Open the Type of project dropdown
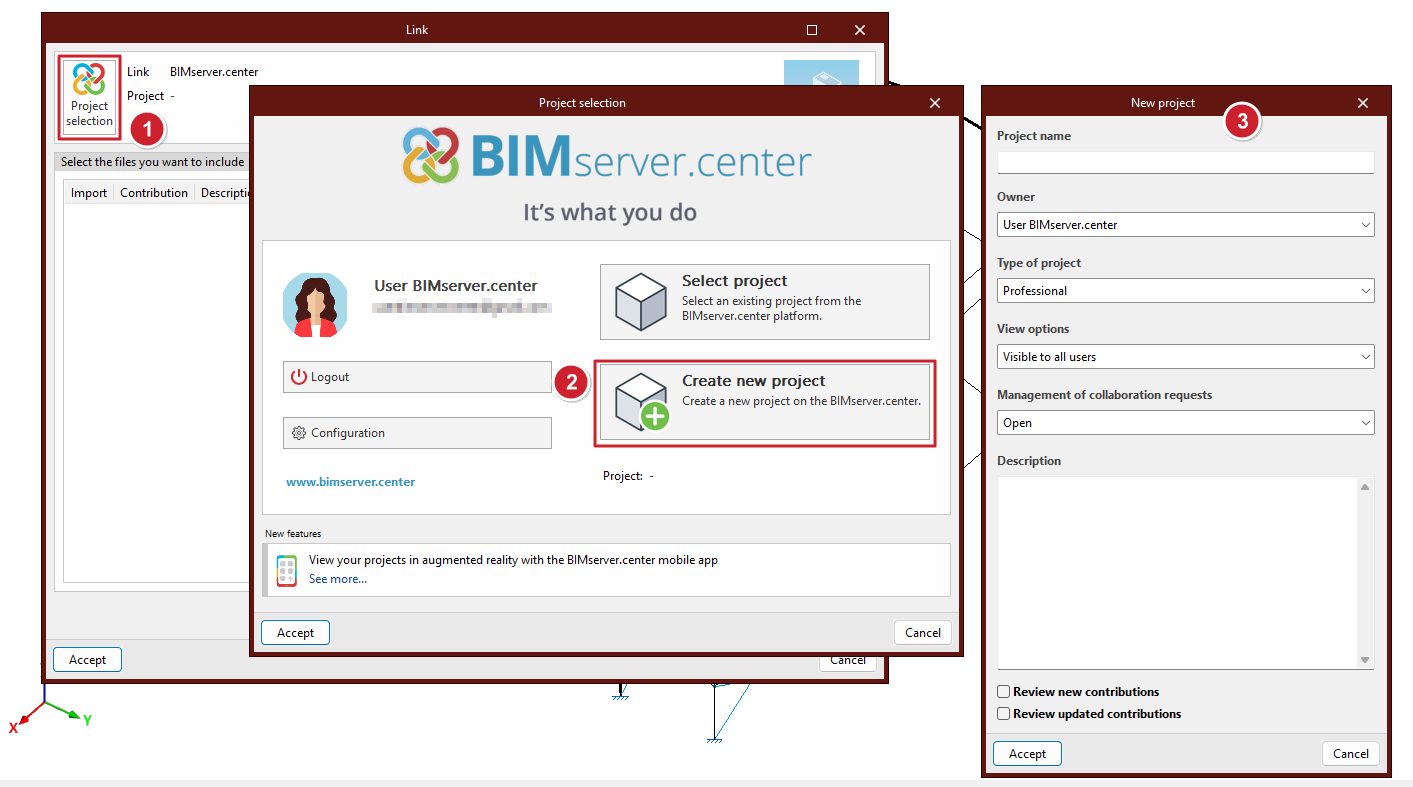This screenshot has height=787, width=1413. pos(1185,291)
